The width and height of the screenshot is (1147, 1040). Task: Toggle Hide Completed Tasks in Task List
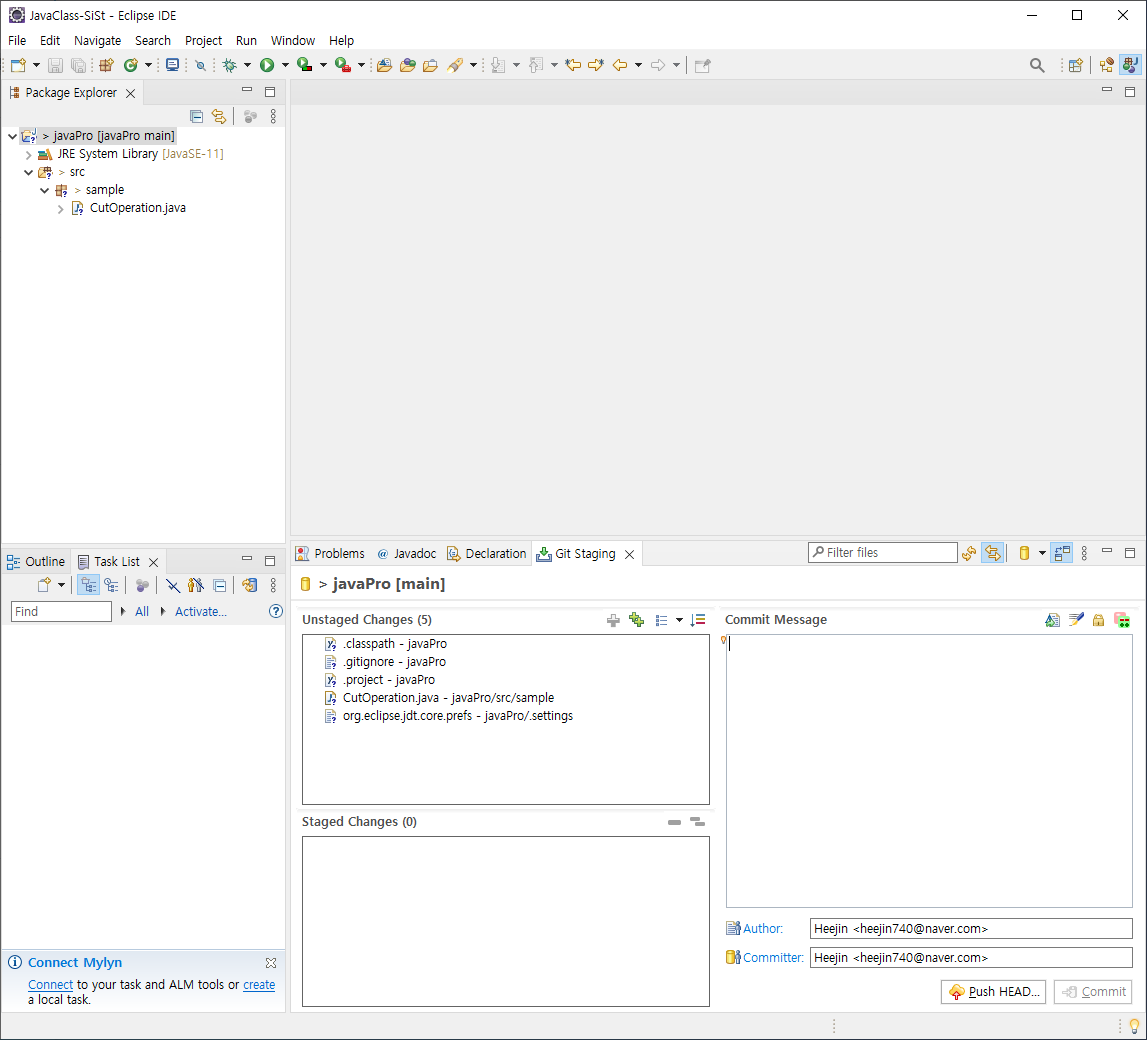tap(173, 585)
